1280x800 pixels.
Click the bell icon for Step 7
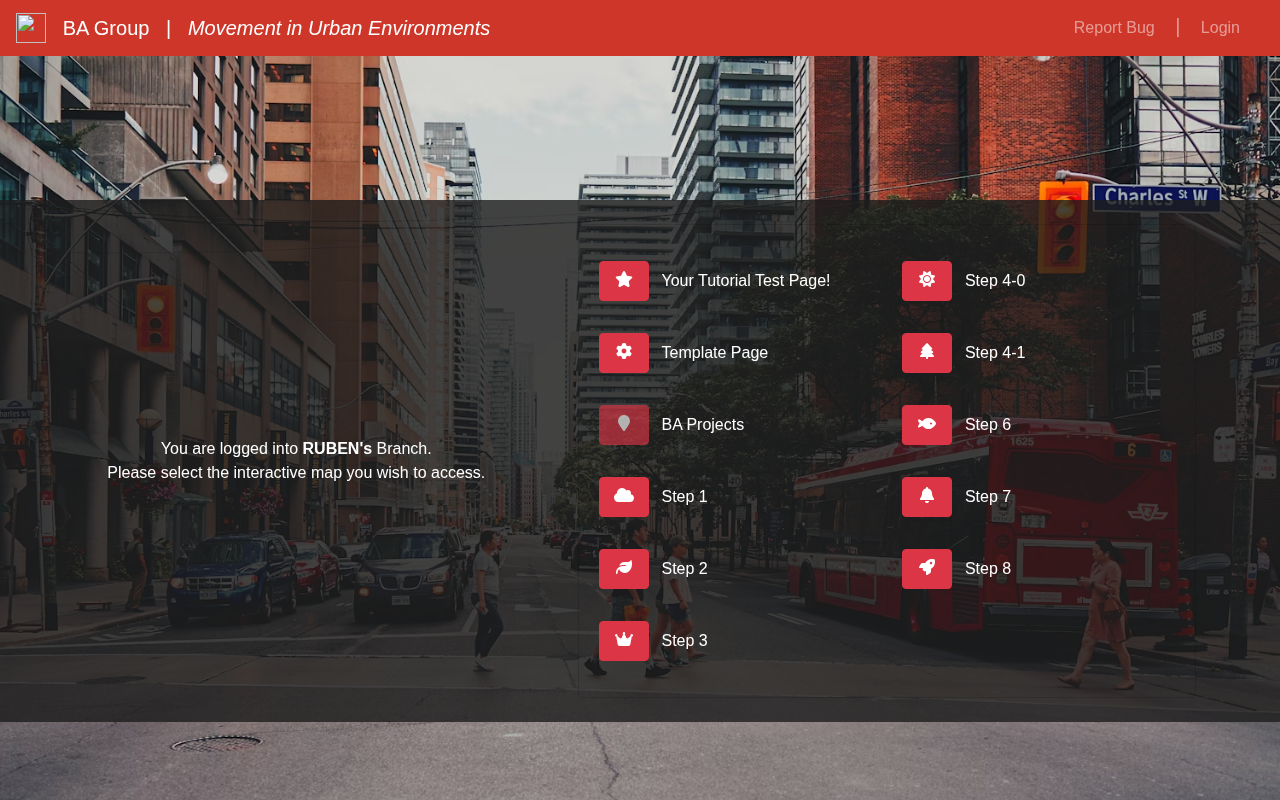click(927, 497)
